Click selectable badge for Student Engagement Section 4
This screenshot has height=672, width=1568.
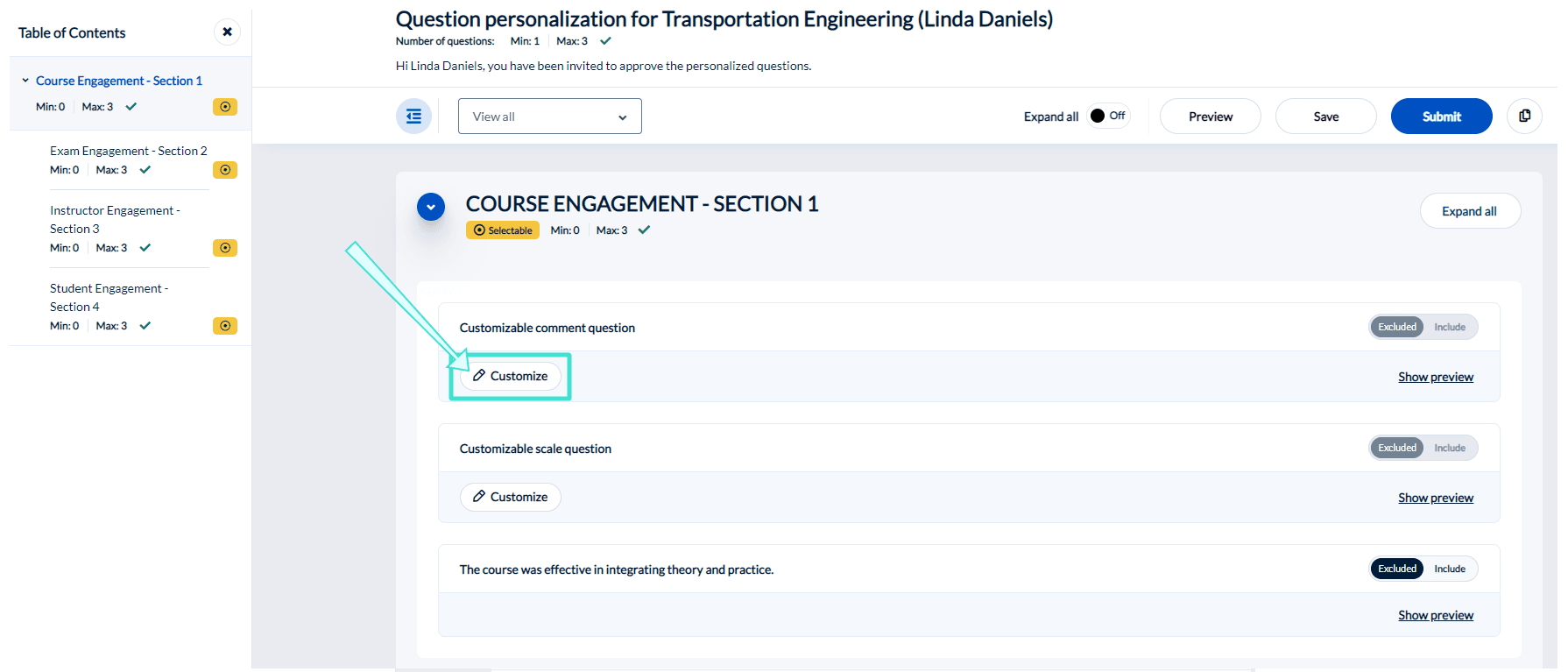225,326
